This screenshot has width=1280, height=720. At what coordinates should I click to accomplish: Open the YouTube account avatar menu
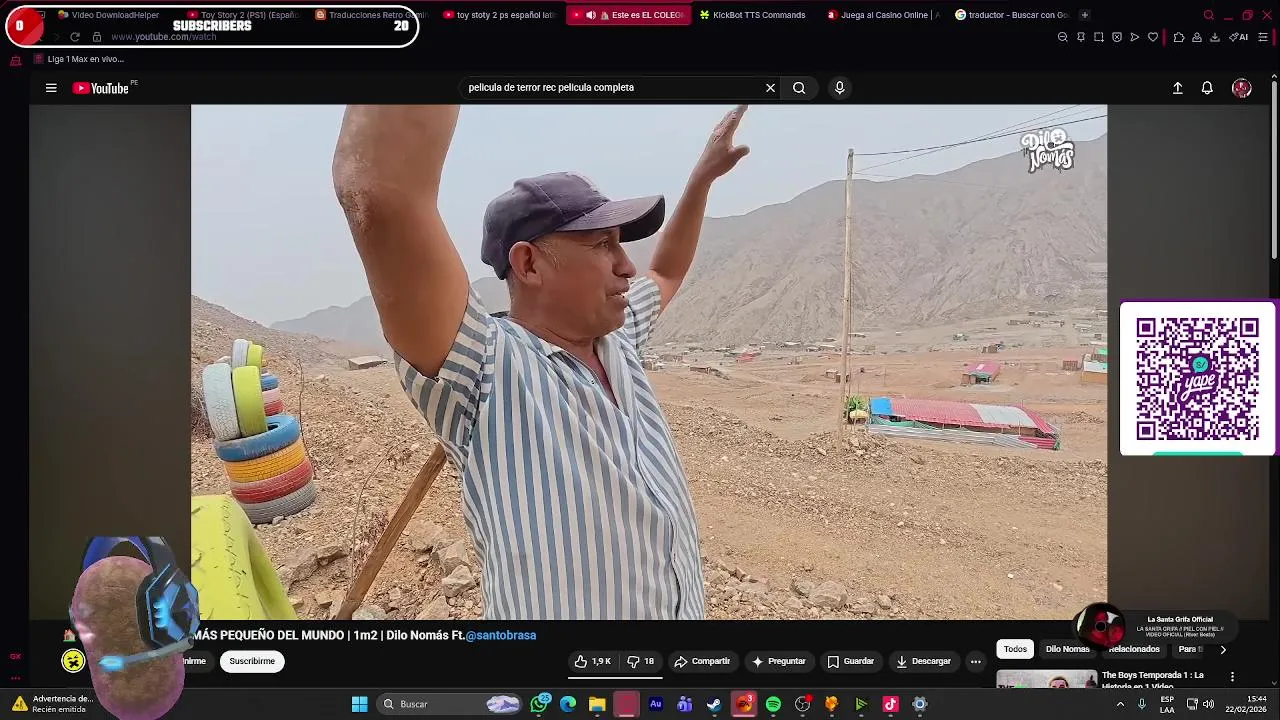(1241, 88)
